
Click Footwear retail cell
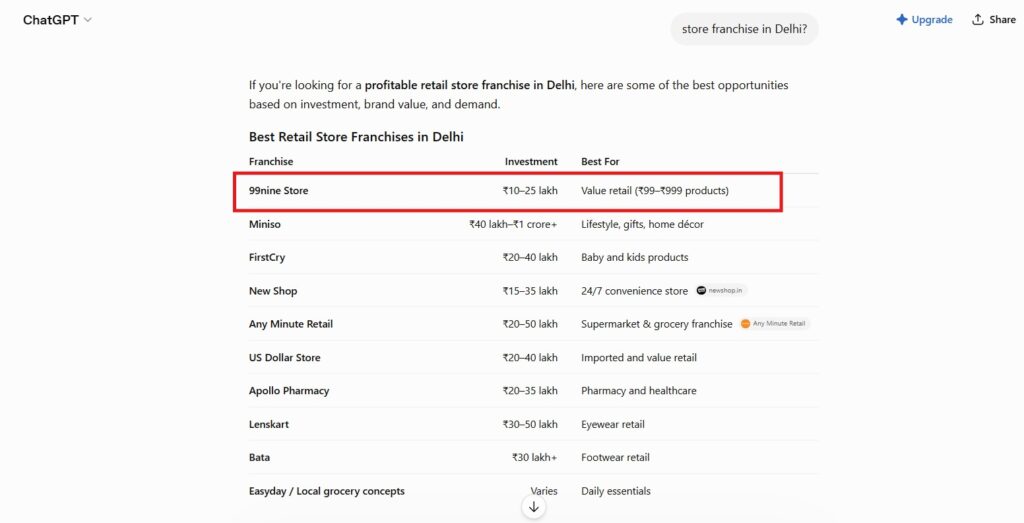tap(615, 457)
